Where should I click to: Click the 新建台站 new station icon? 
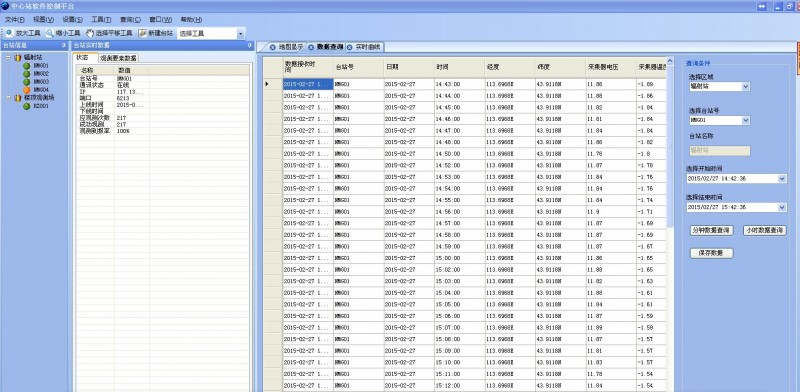point(142,33)
